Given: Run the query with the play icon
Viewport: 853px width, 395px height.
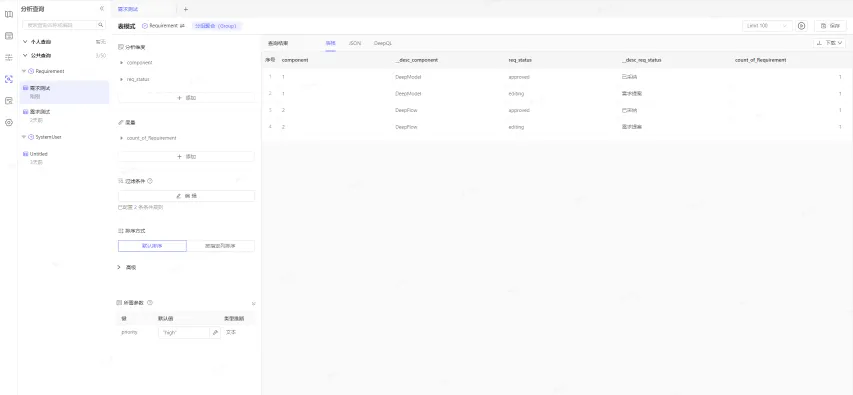Looking at the screenshot, I should 801,26.
